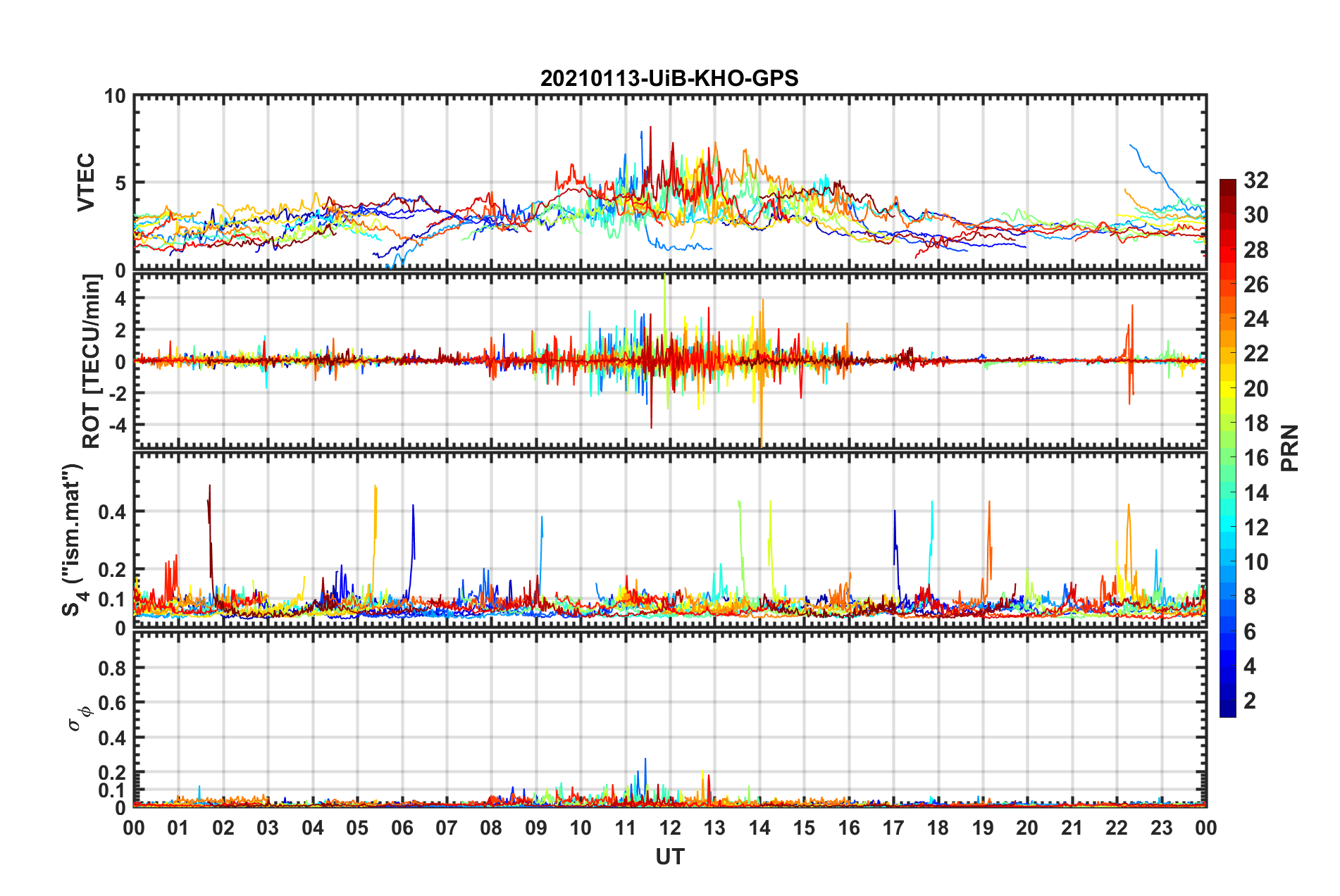Click sigma phi y-axis tick 0.6
The width and height of the screenshot is (1340, 896).
pyautogui.click(x=113, y=703)
